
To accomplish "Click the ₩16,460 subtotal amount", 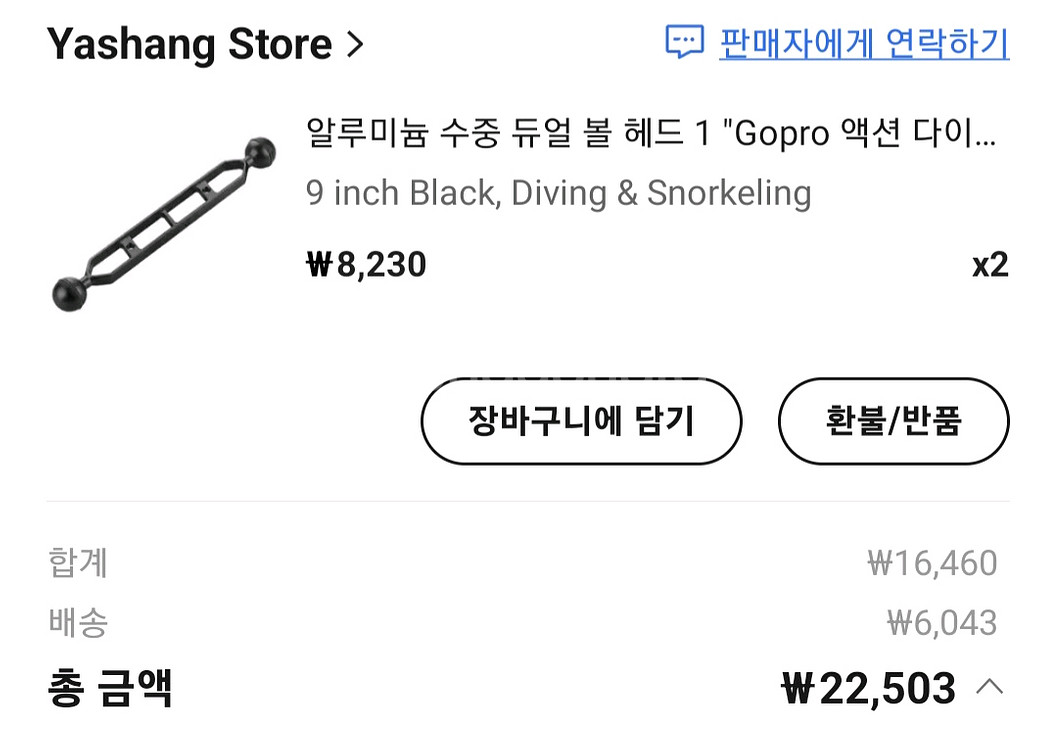I will coord(932,563).
